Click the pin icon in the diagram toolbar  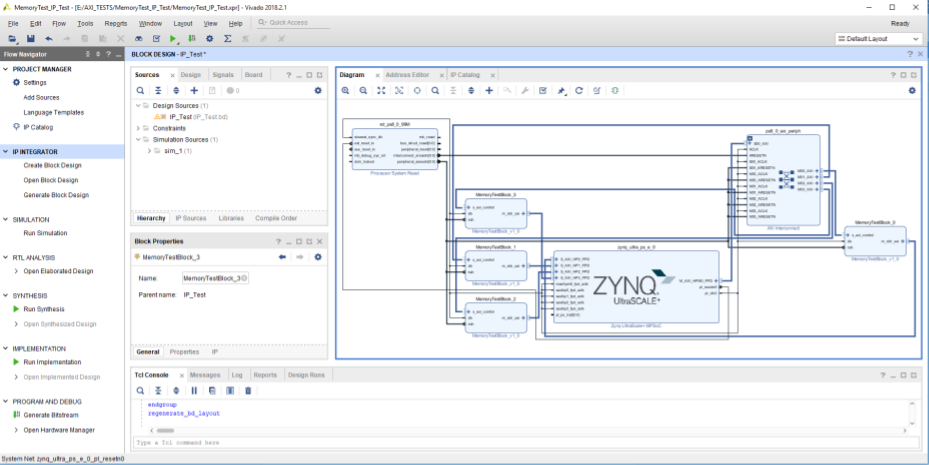[x=561, y=91]
